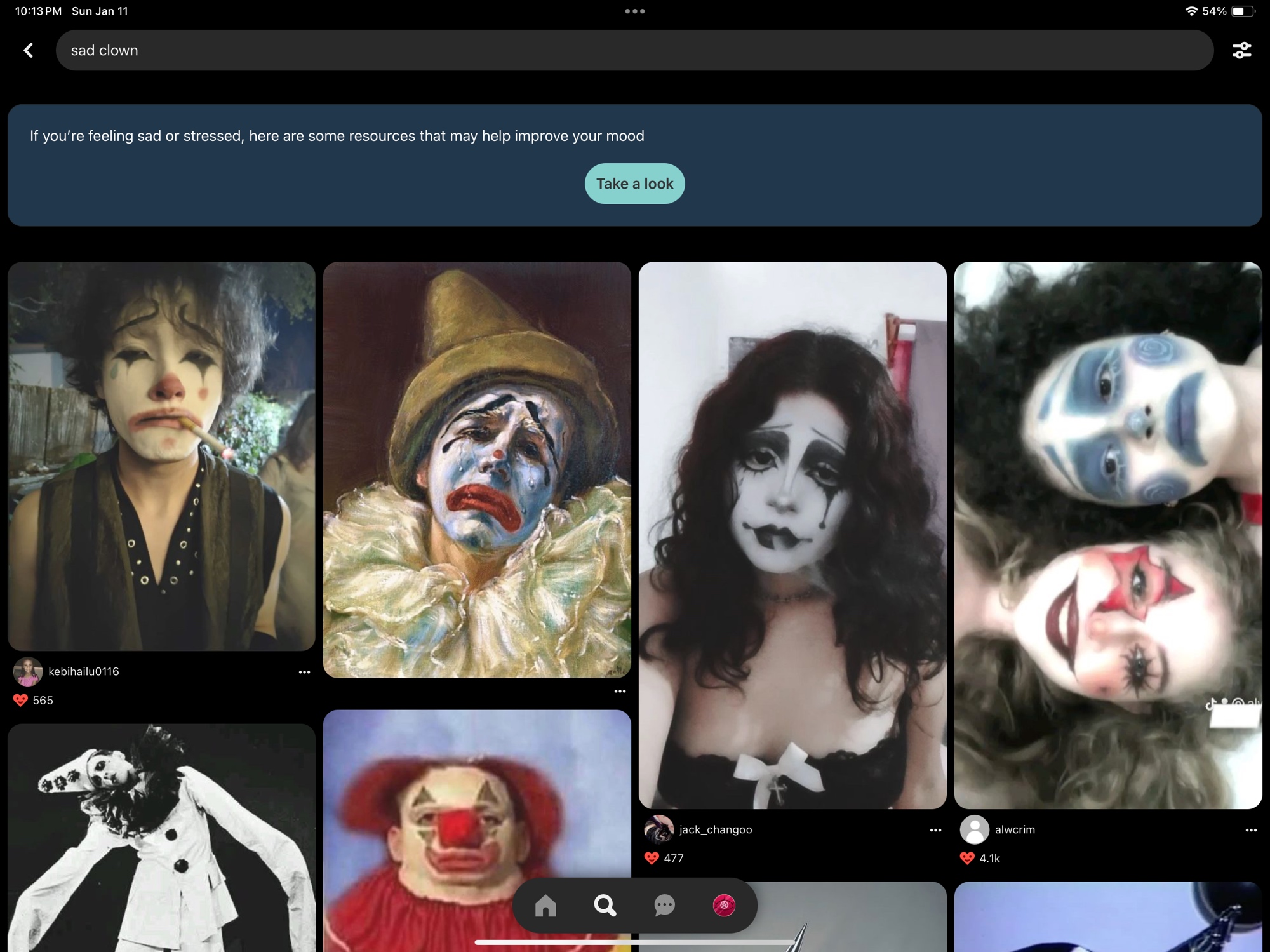Open options for the painted clown pin
1270x952 pixels.
coord(620,691)
